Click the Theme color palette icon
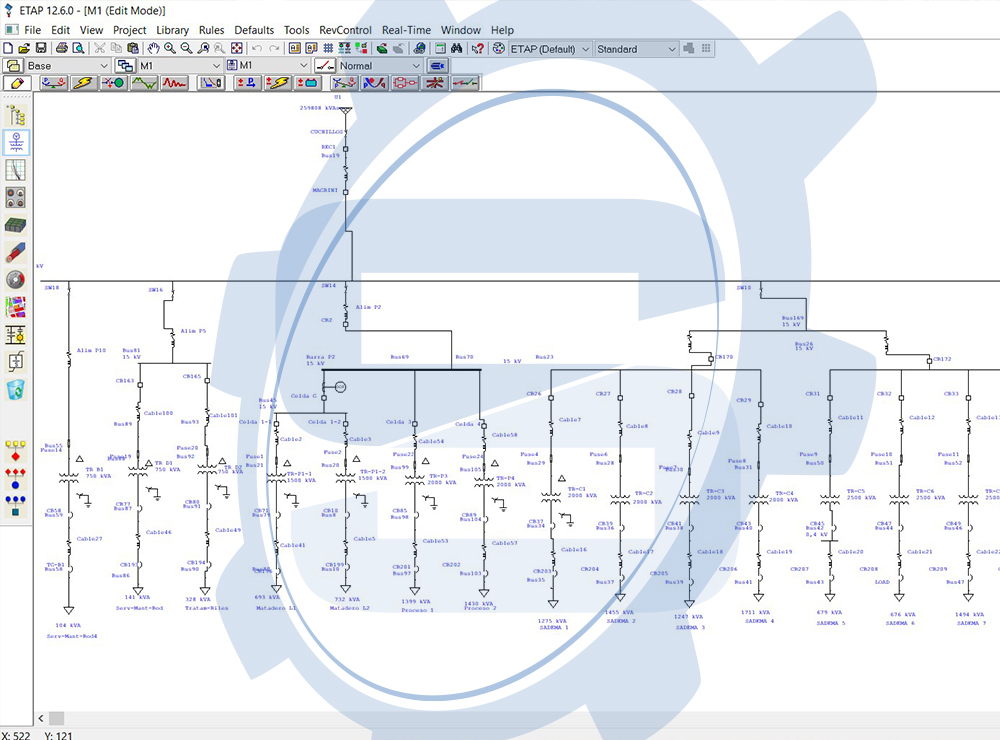 (499, 48)
